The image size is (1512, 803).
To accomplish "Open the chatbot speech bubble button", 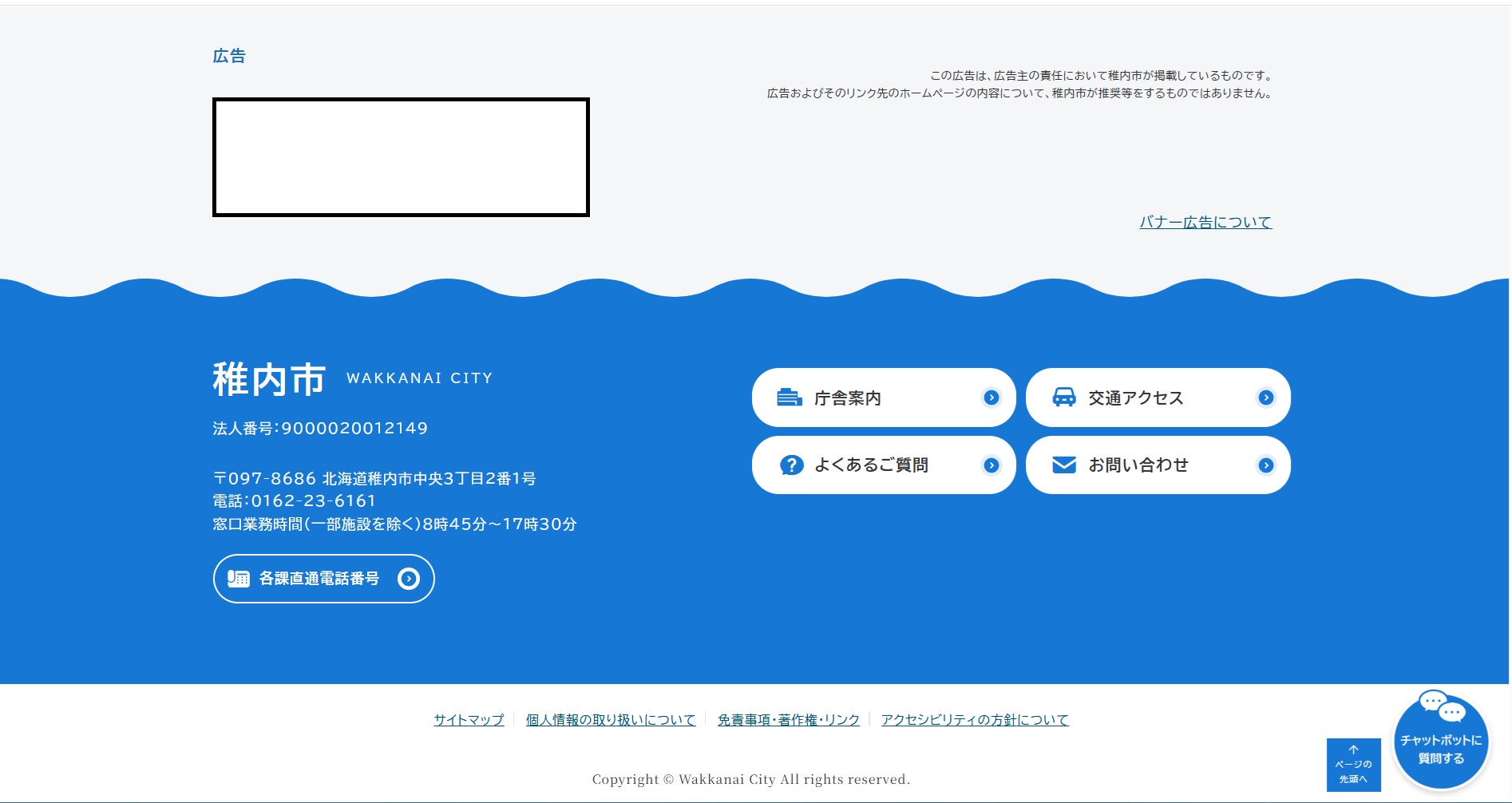I will click(x=1441, y=741).
